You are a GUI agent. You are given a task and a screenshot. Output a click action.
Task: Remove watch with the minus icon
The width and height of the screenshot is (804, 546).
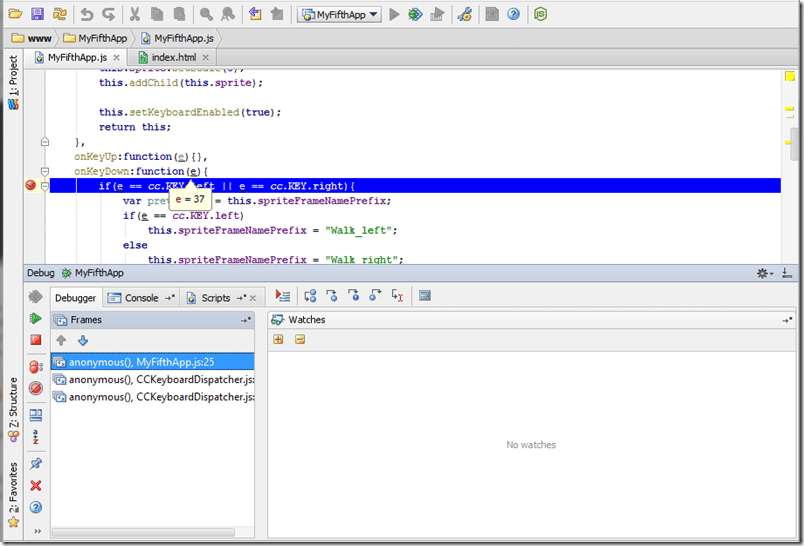pos(300,339)
